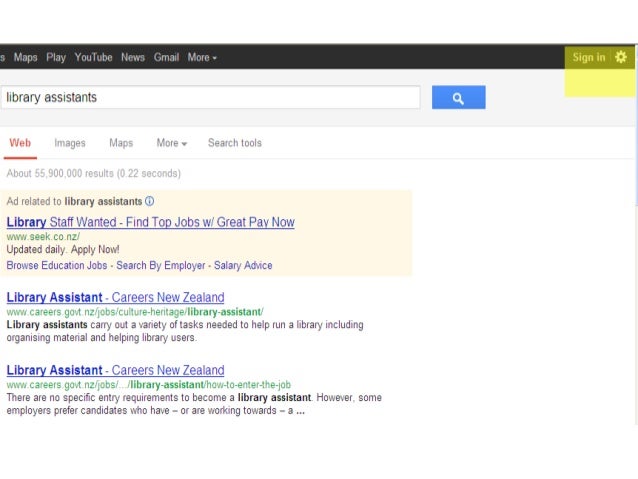Open Salary Advice link
The image size is (638, 479).
click(243, 265)
